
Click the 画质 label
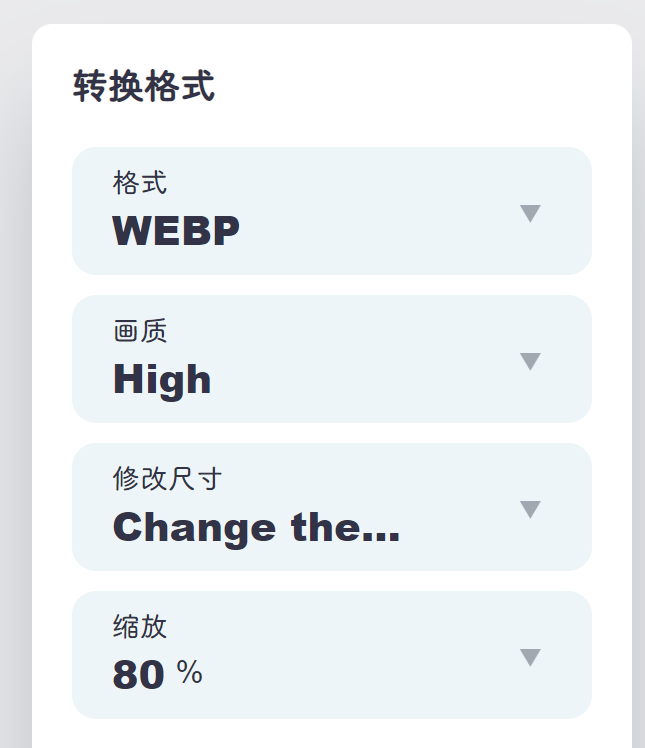click(x=140, y=331)
